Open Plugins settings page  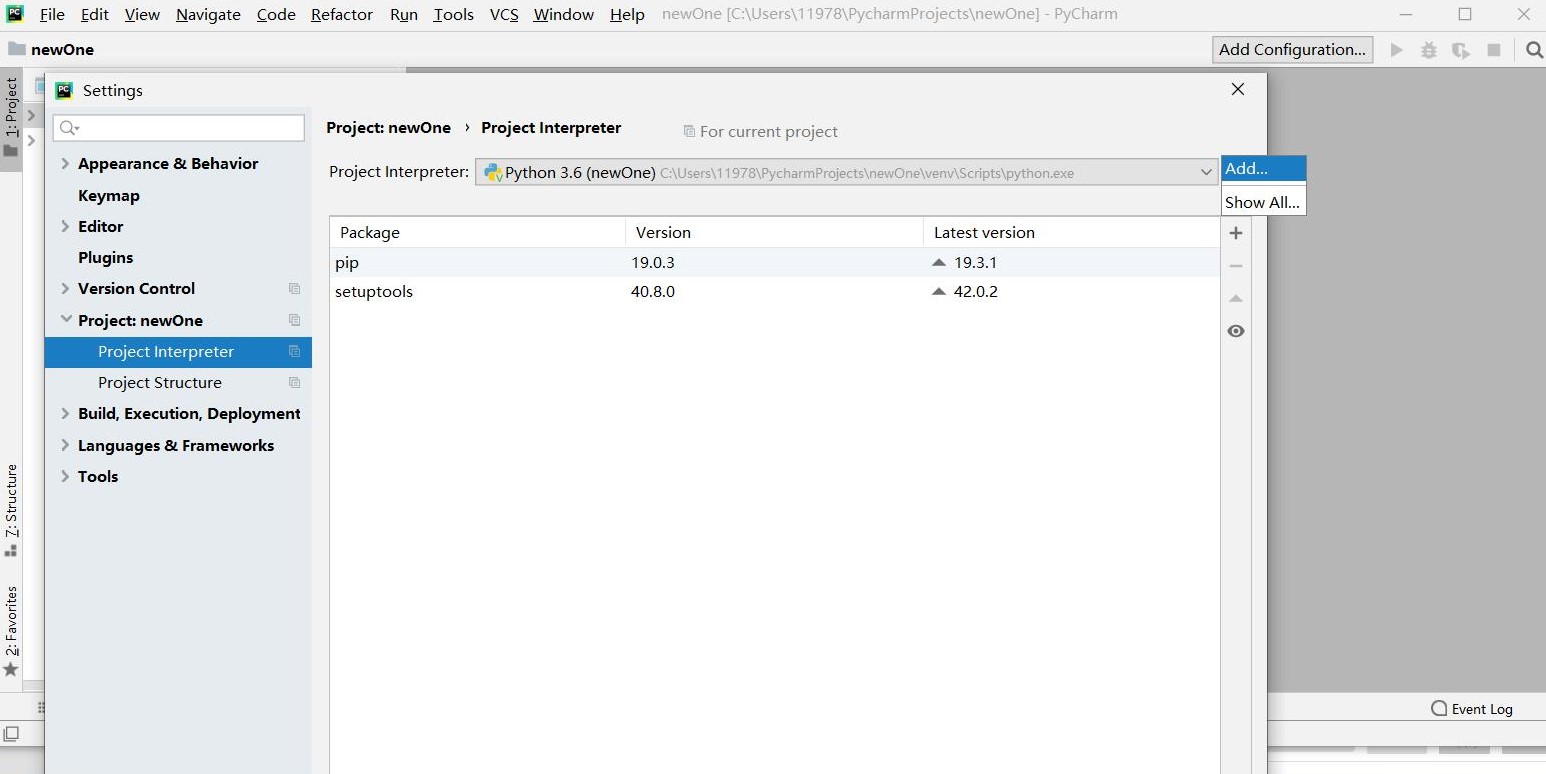(105, 258)
